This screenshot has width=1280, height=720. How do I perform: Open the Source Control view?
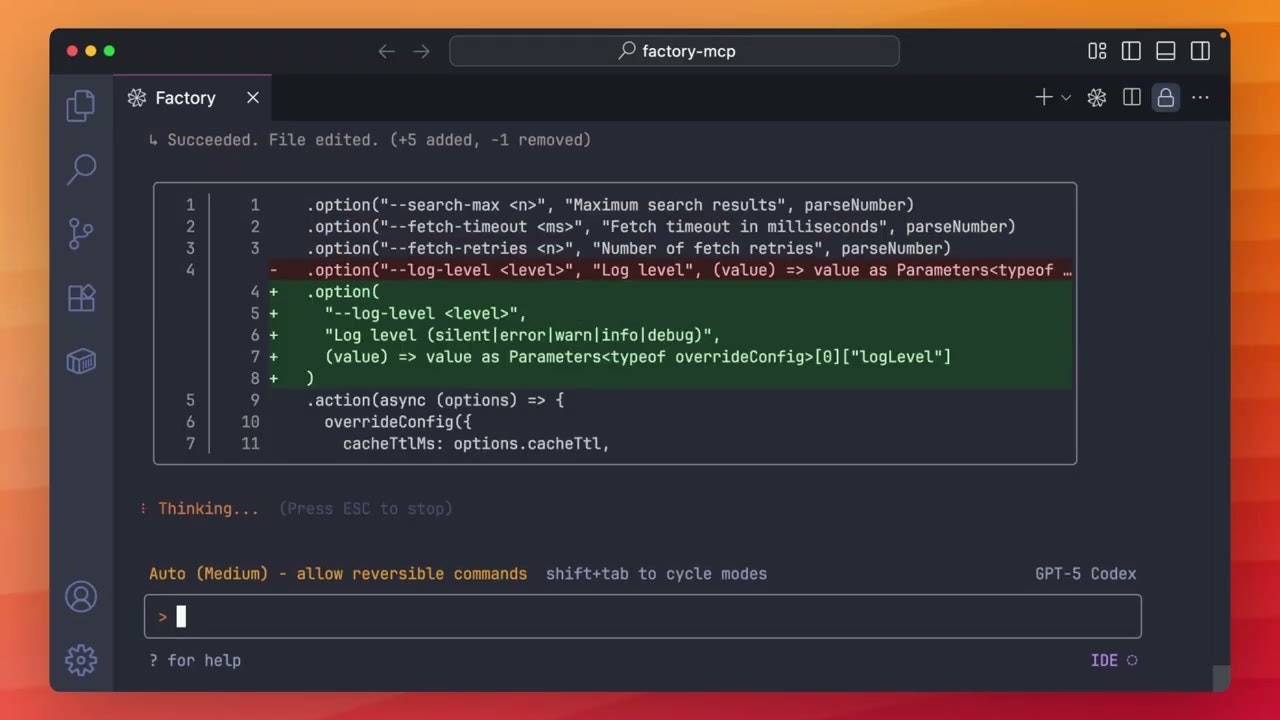[x=81, y=233]
